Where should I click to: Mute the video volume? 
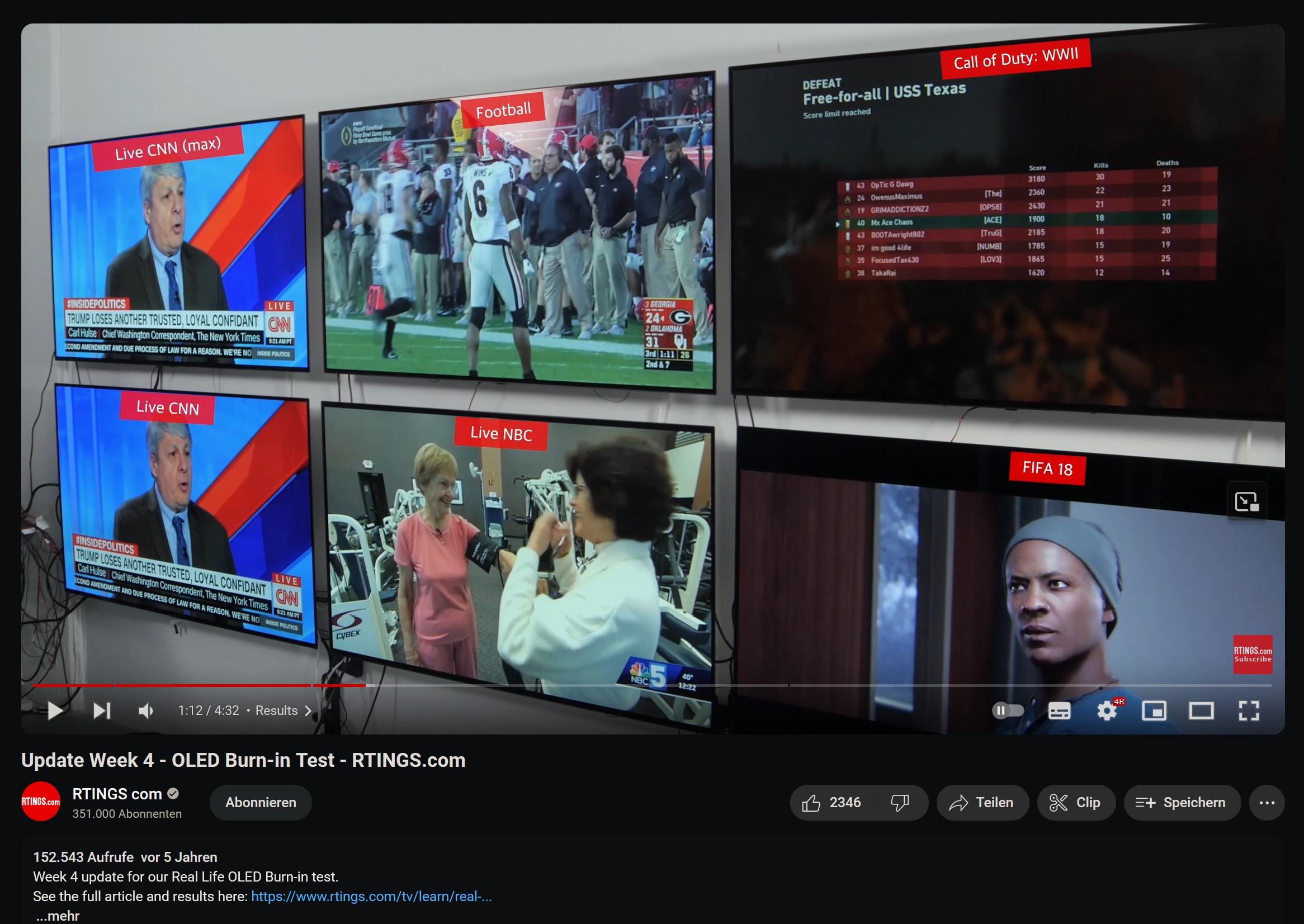pos(147,710)
